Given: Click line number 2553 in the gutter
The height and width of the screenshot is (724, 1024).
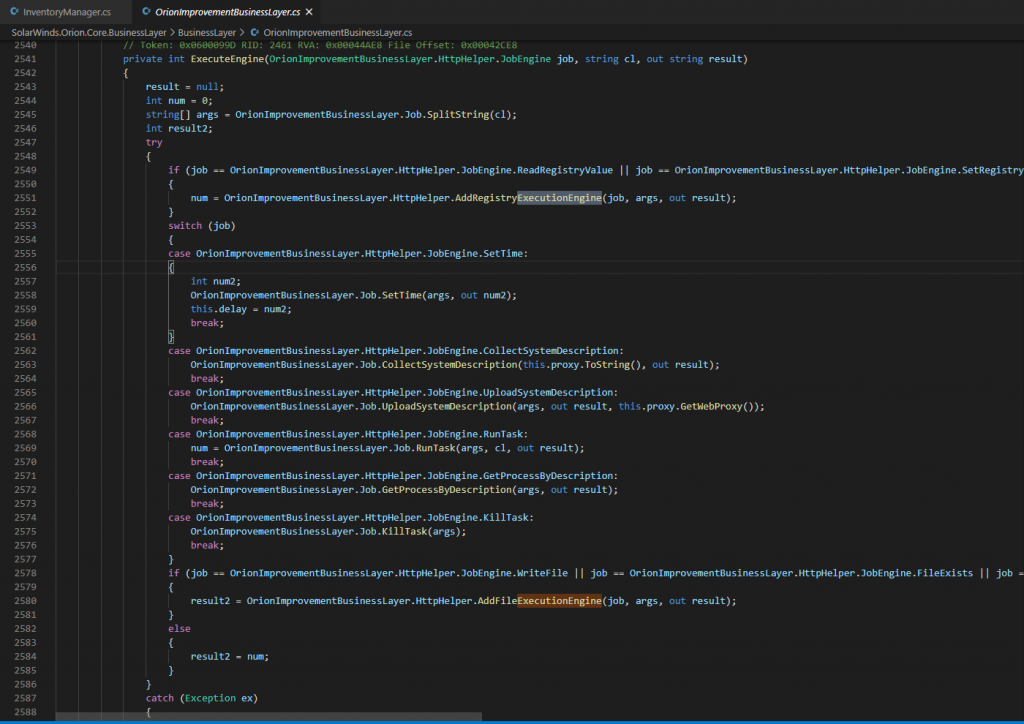Looking at the screenshot, I should click(x=25, y=226).
